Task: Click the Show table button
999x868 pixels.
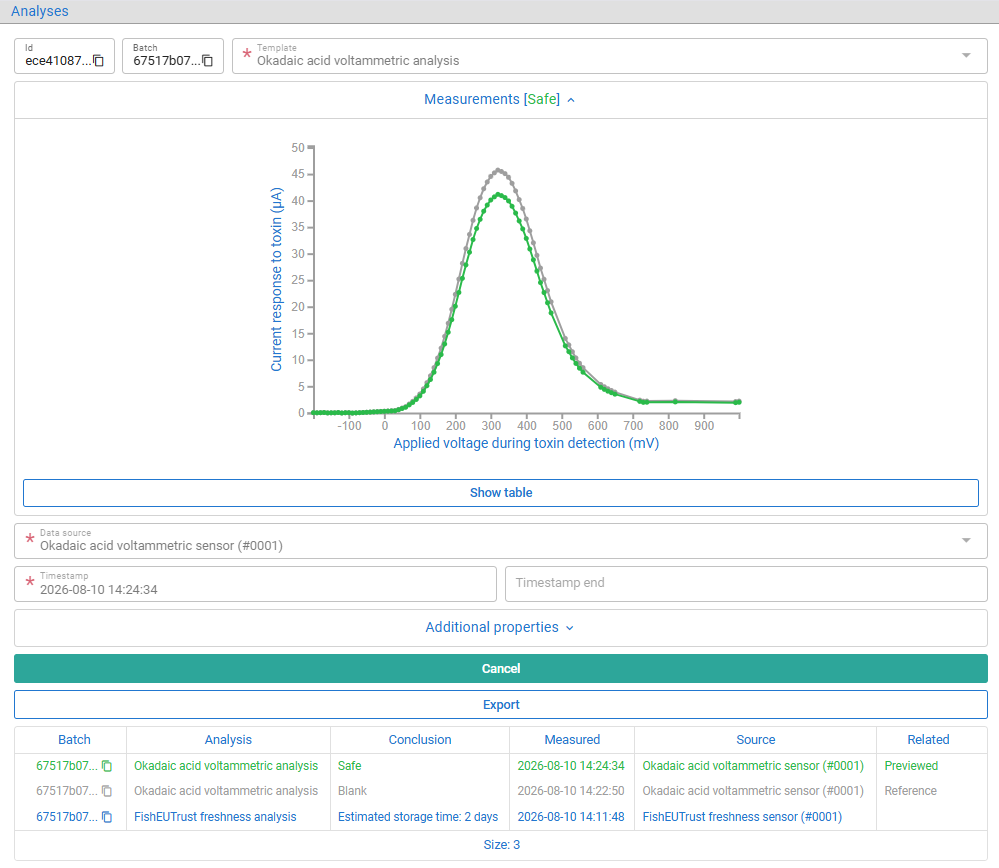Action: click(501, 493)
